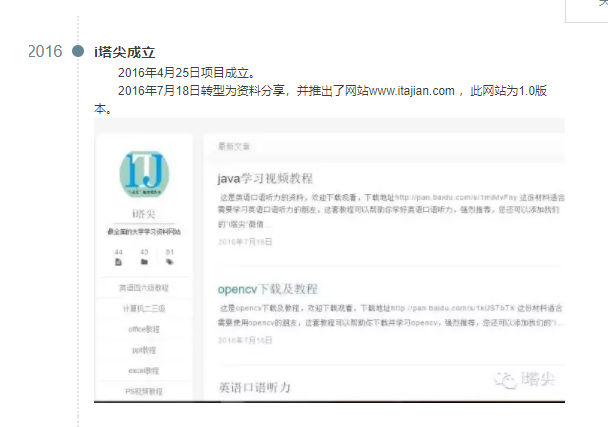Select 英语四六级教程 in sidebar menu
Image resolution: width=608 pixels, height=427 pixels.
[143, 288]
